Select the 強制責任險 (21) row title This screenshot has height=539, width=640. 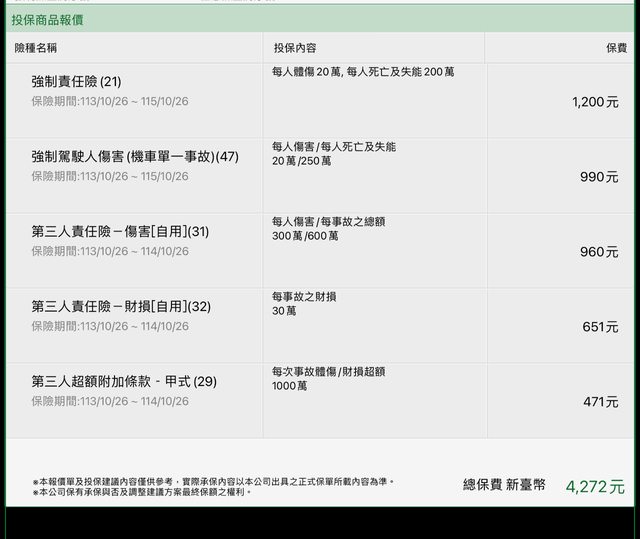point(76,82)
